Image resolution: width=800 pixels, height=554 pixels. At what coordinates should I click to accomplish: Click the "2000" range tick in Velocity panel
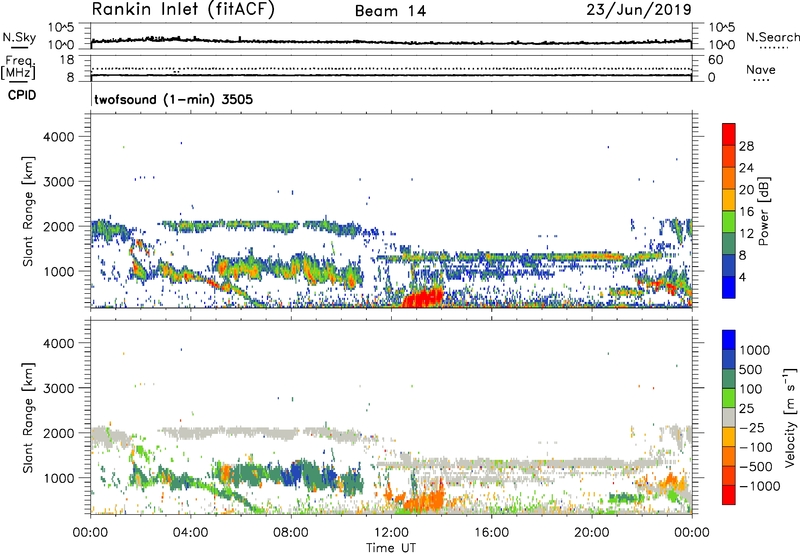point(59,433)
